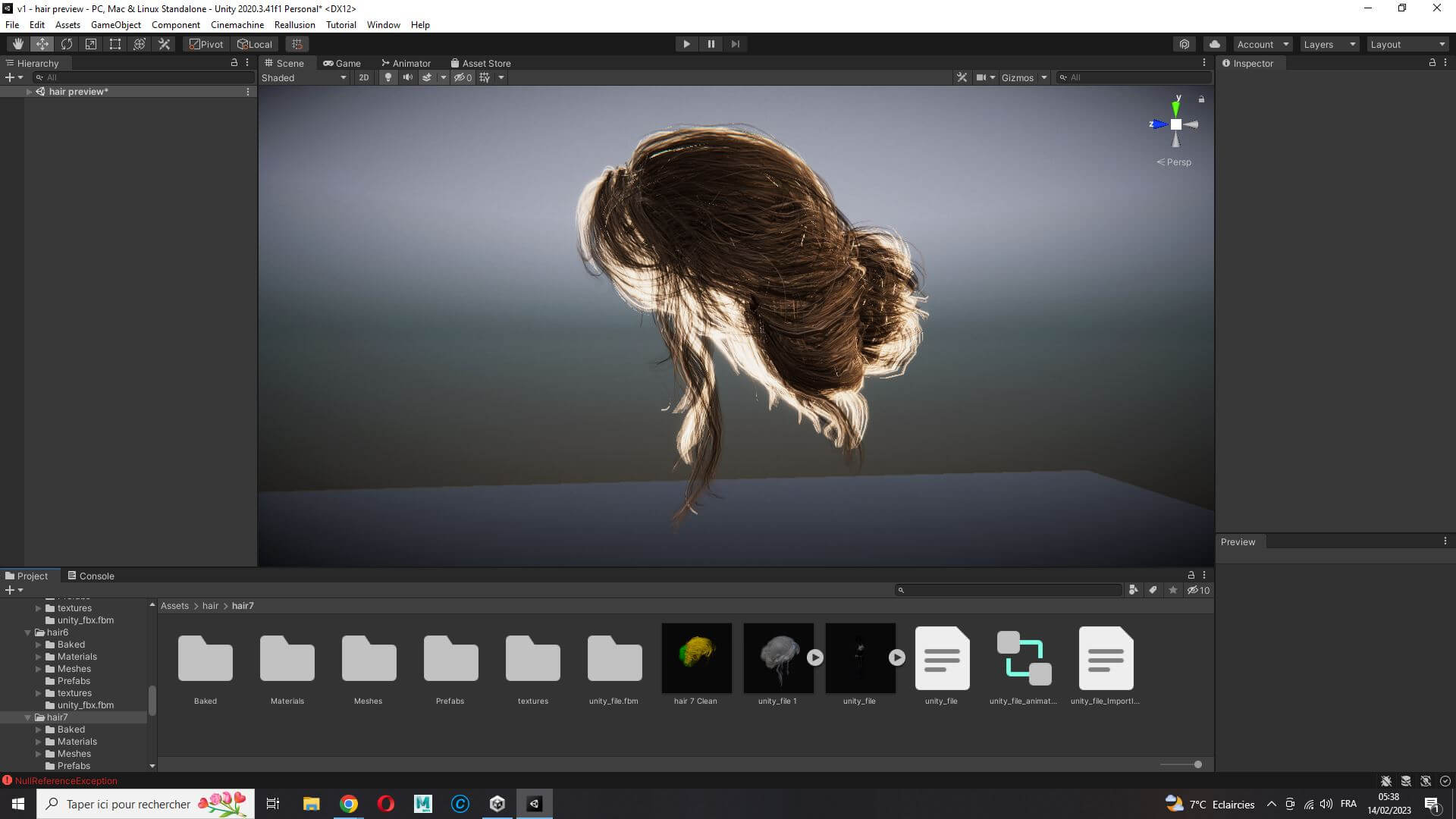Switch to the Console tab
1456x819 pixels.
(91, 576)
